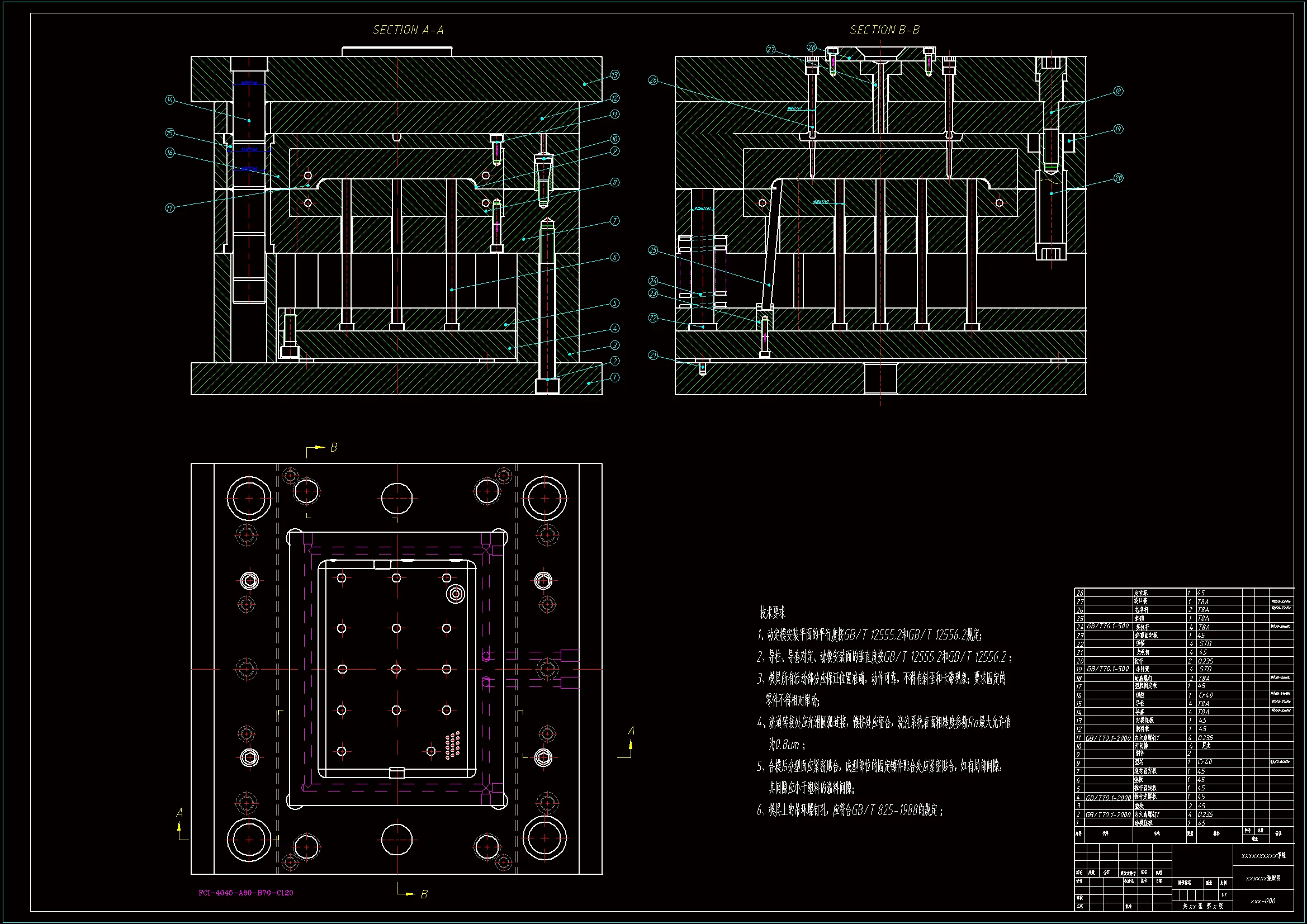Select part balloon number 1
The height and width of the screenshot is (924, 1307).
click(x=615, y=378)
